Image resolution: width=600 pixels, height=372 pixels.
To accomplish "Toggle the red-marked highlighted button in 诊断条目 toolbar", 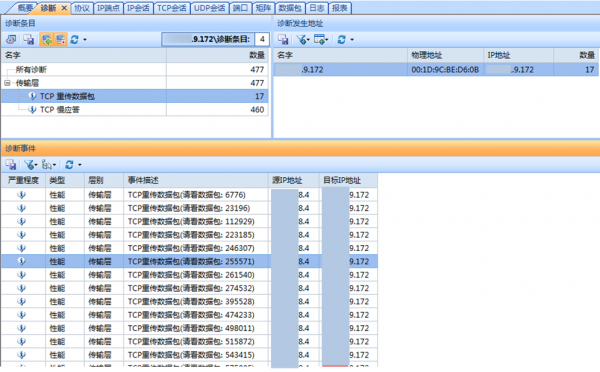I will [x=60, y=39].
